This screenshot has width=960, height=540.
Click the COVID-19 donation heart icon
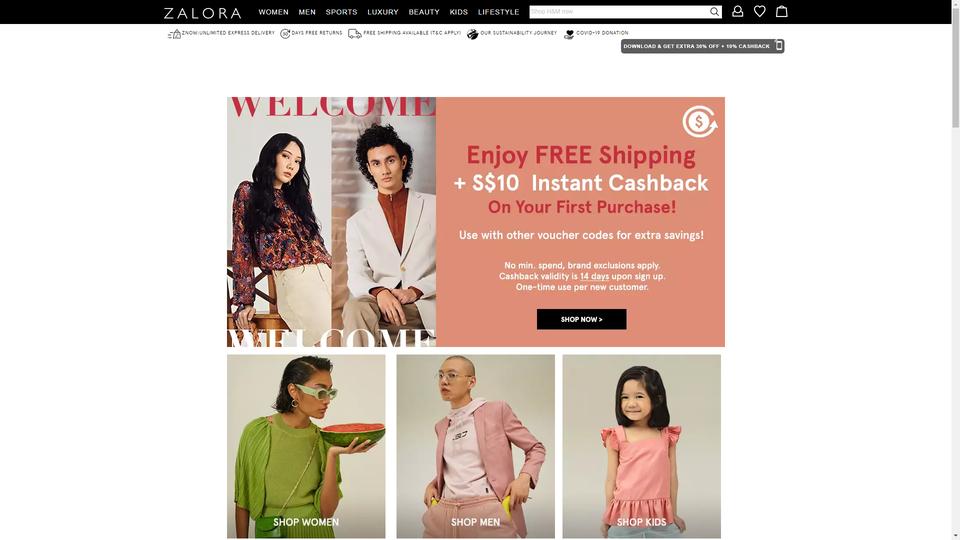click(x=569, y=34)
